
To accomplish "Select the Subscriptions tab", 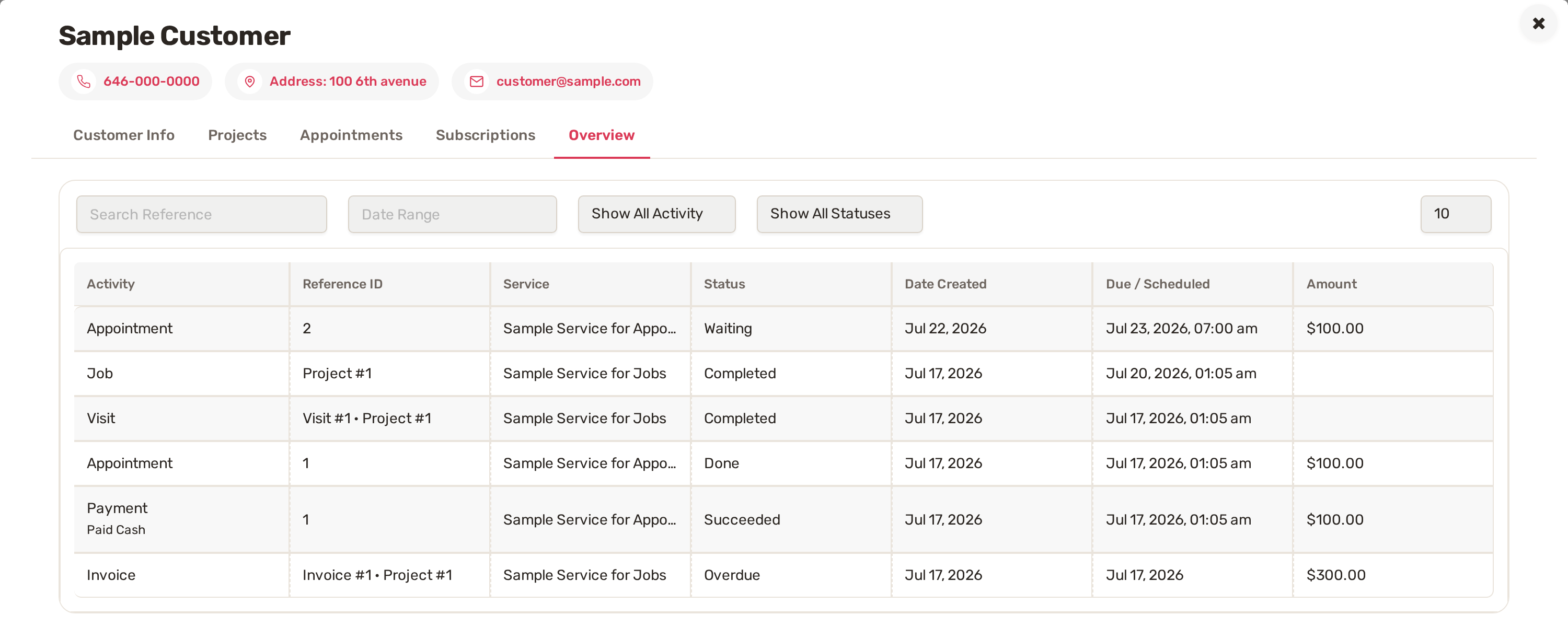I will point(486,135).
